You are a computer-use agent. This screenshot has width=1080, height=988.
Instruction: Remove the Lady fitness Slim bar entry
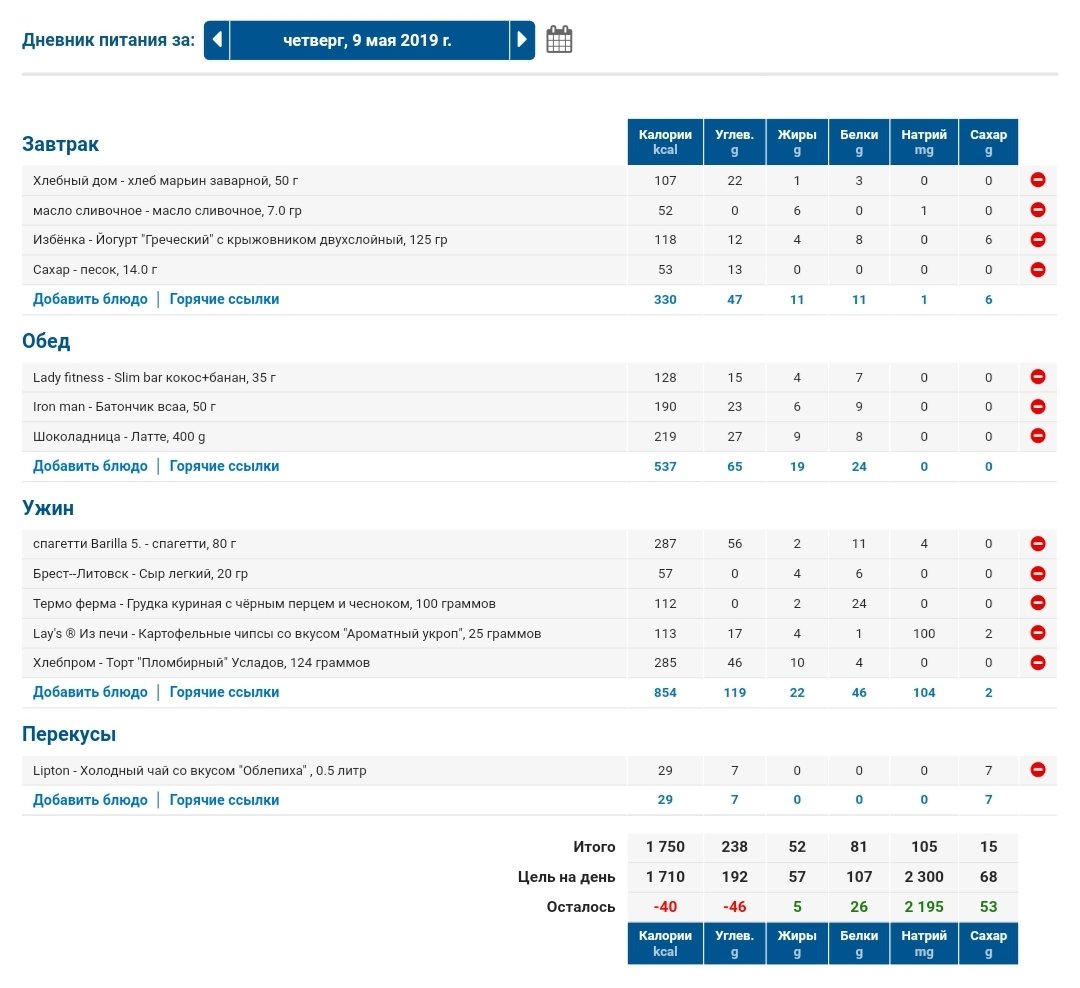coord(1038,377)
